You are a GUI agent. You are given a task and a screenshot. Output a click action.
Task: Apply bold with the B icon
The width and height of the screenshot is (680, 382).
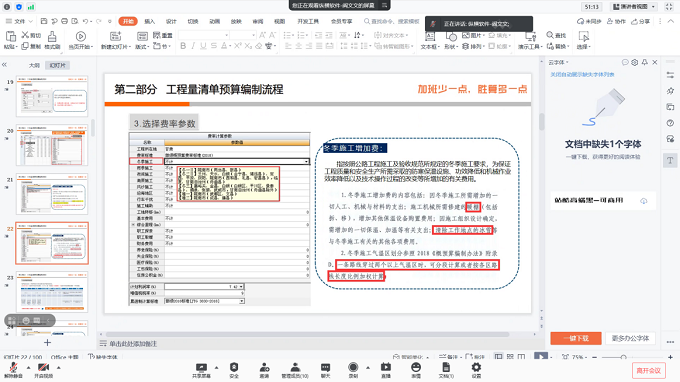[183, 46]
